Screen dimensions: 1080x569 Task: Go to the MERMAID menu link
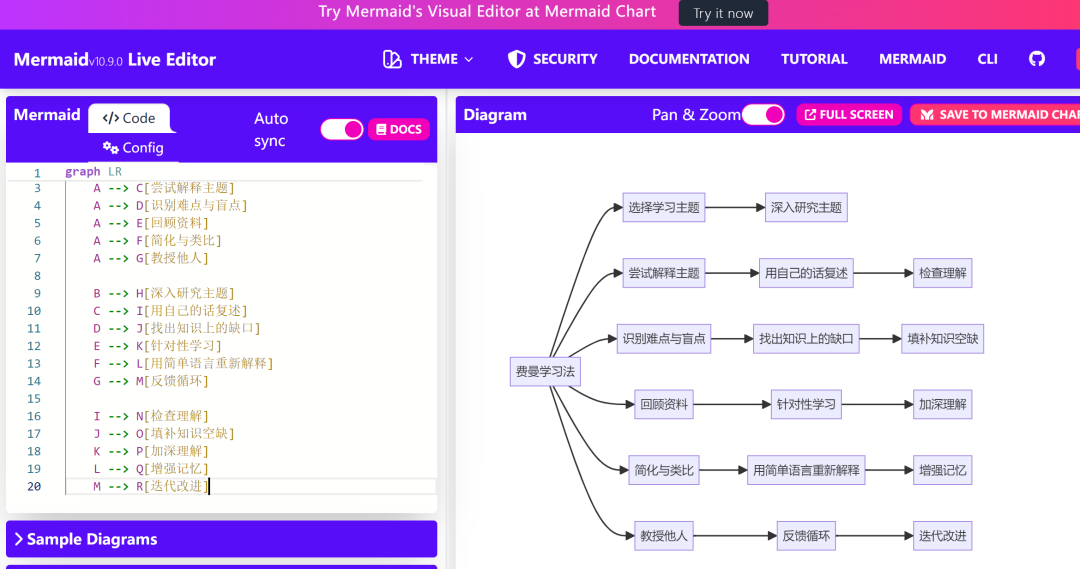pyautogui.click(x=913, y=59)
